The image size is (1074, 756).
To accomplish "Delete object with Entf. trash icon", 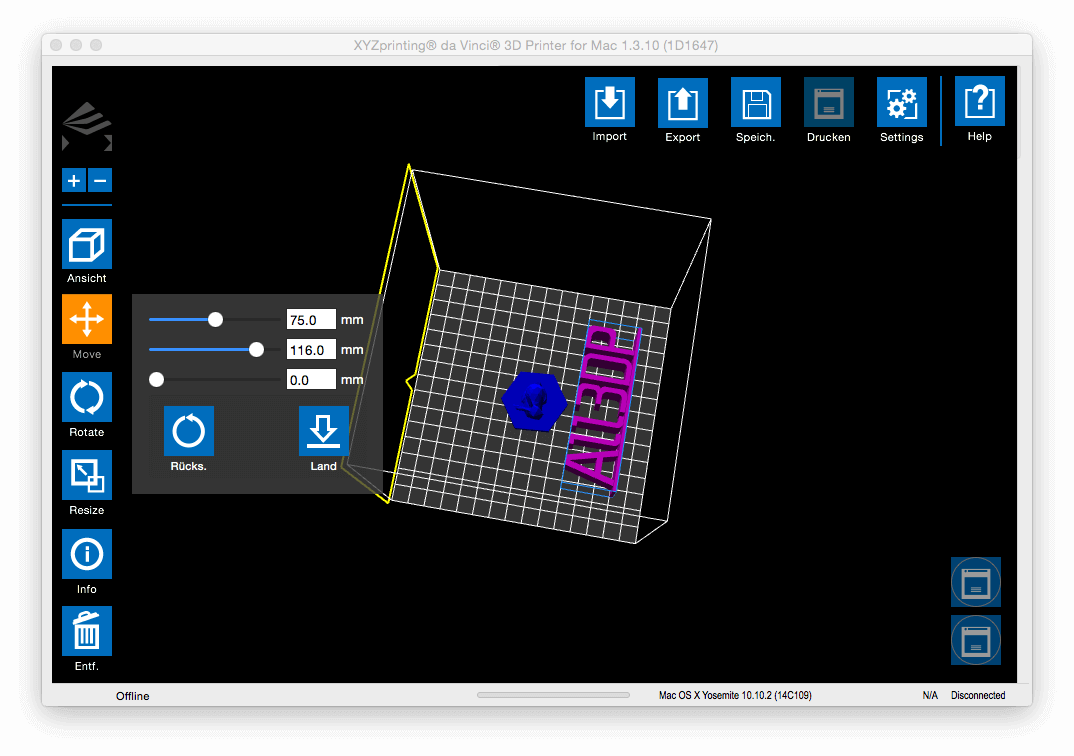I will pos(87,631).
